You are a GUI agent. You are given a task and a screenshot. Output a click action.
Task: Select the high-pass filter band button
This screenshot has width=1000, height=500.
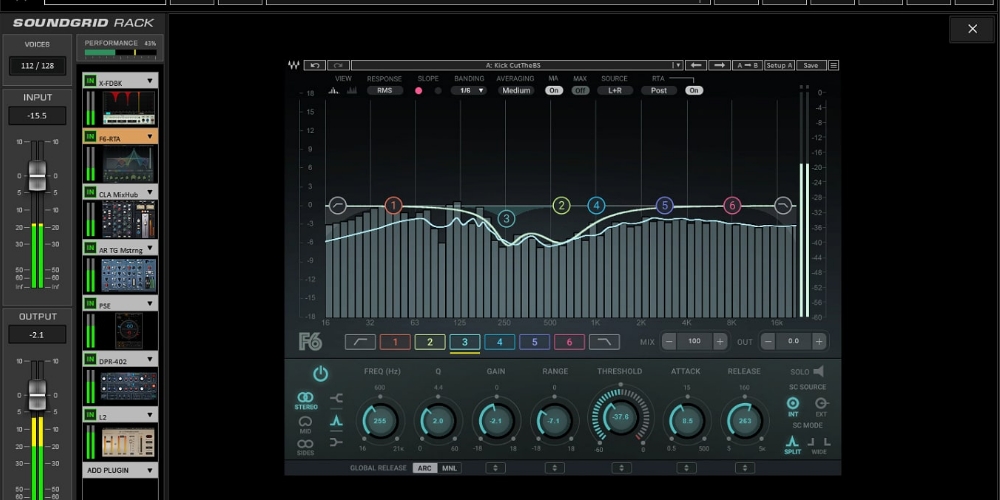(x=360, y=342)
